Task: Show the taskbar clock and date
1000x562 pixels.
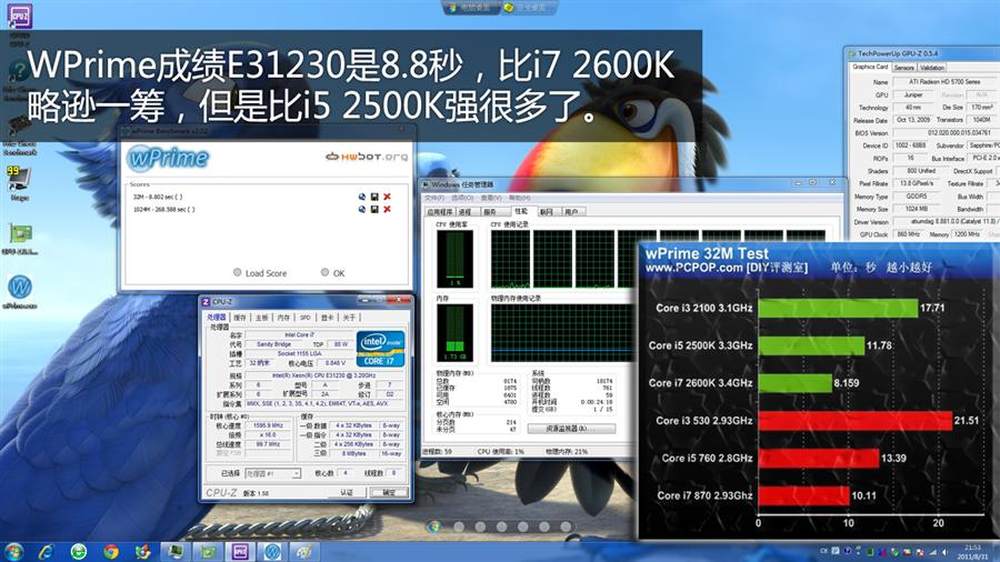Action: (x=972, y=552)
